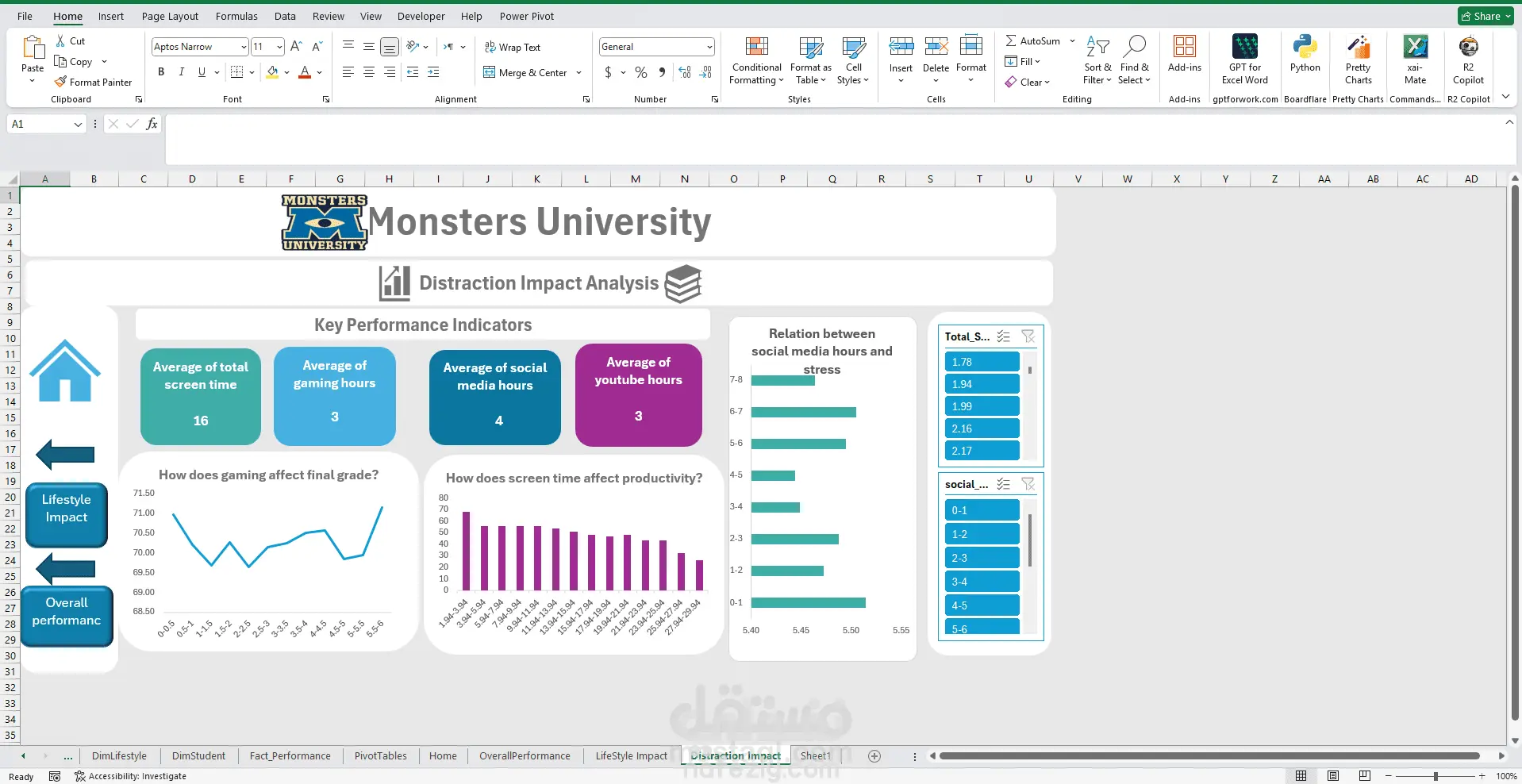Open the font name dropdown

point(244,47)
